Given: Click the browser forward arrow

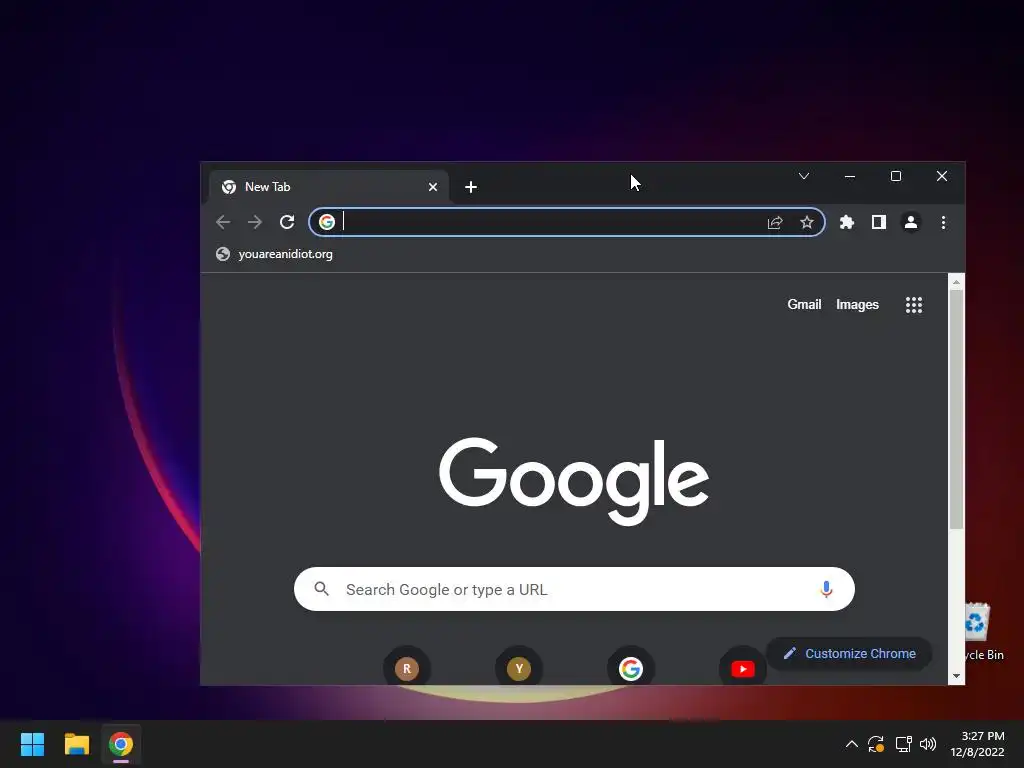Looking at the screenshot, I should click(x=255, y=222).
